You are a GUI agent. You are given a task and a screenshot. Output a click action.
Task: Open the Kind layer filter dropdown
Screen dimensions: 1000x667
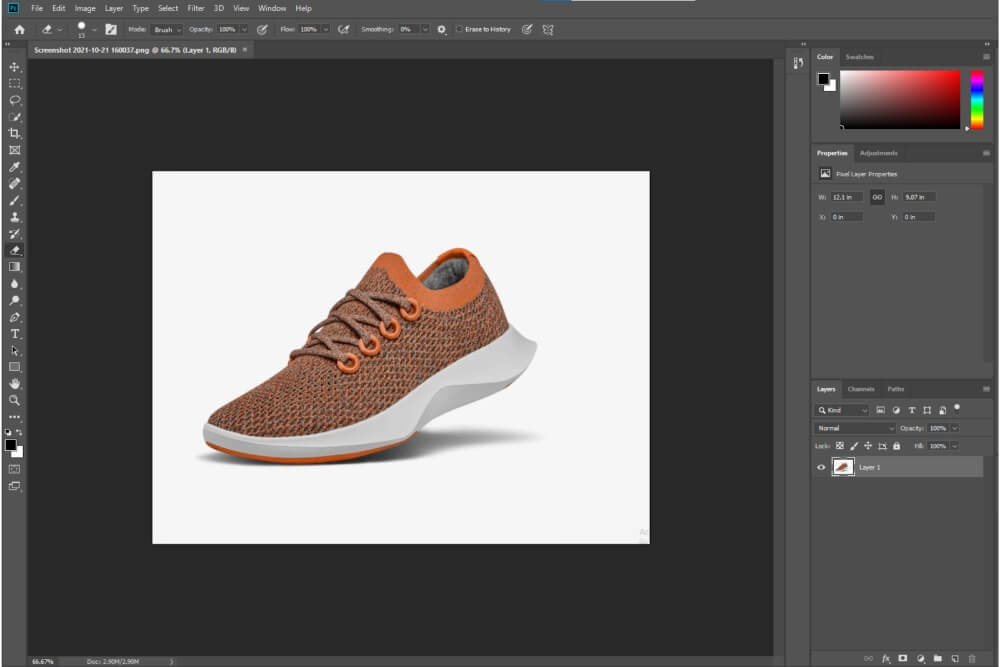[842, 410]
